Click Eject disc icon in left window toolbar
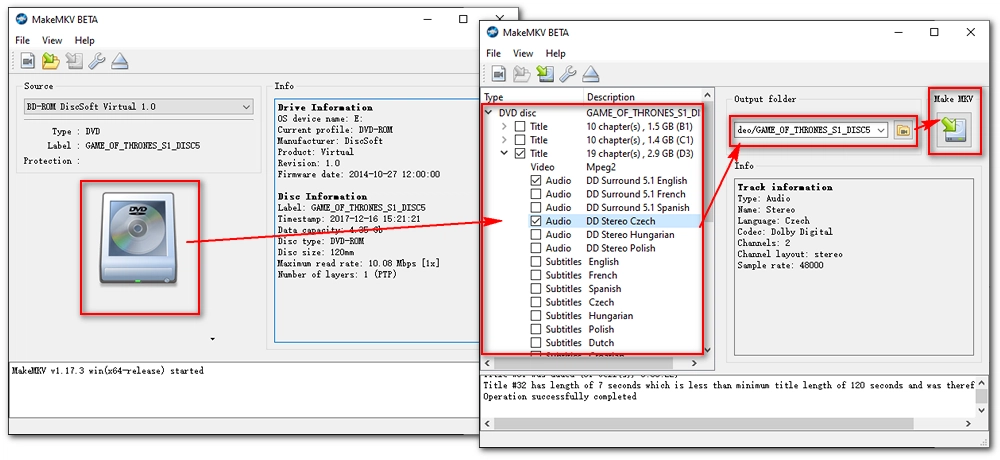 coord(120,61)
